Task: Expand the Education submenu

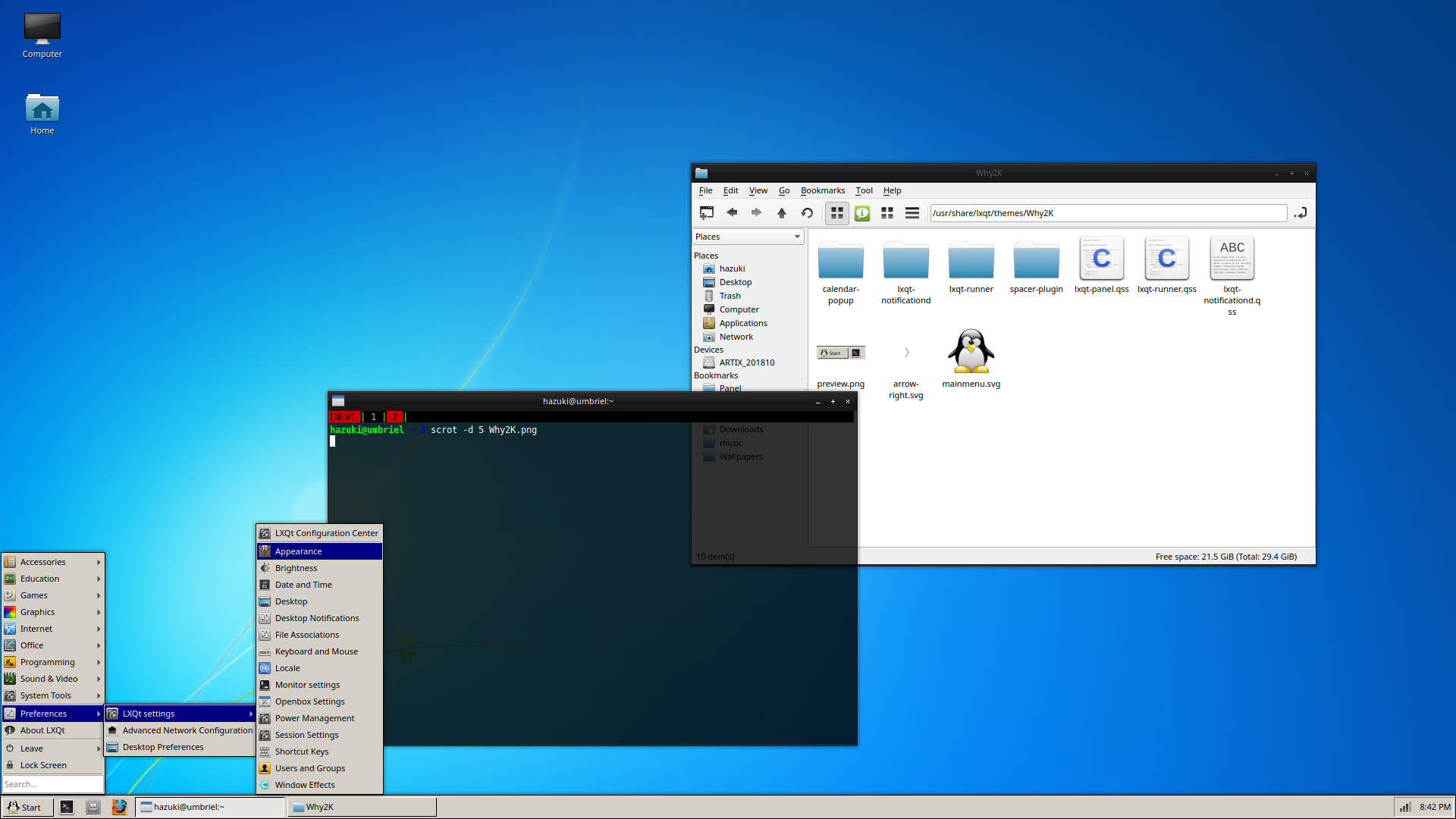Action: pyautogui.click(x=52, y=579)
